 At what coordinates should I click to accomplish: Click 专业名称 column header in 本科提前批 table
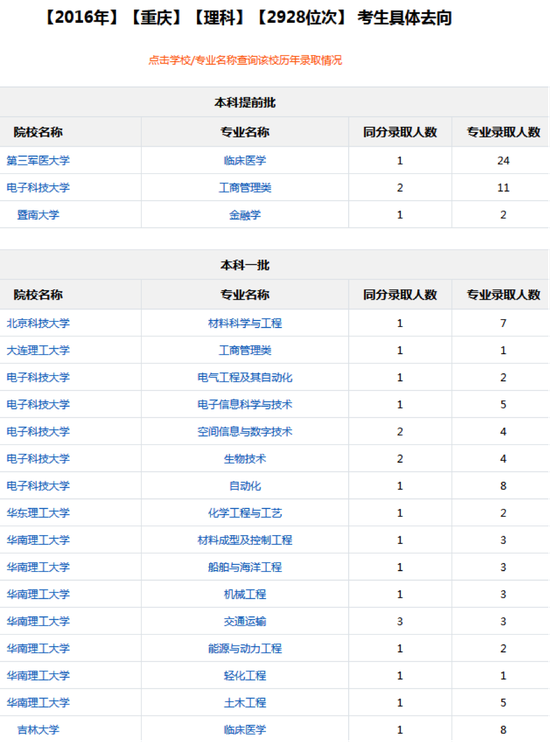[x=245, y=132]
